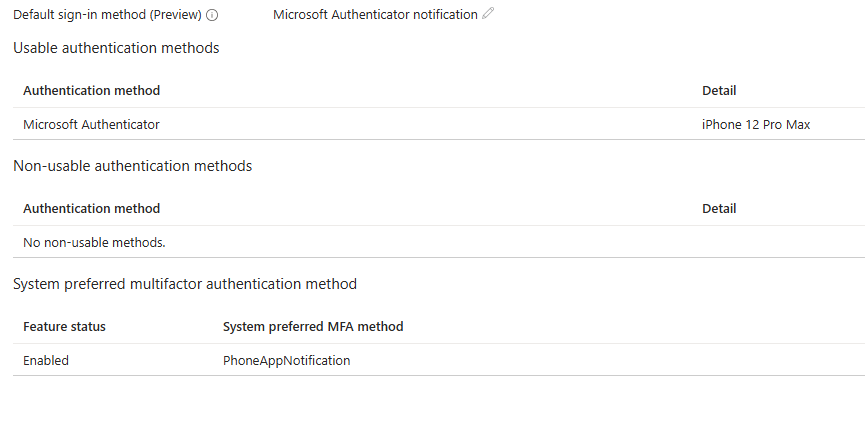Click the iPhone 12 Pro Max detail cell
This screenshot has height=432, width=865.
point(756,125)
